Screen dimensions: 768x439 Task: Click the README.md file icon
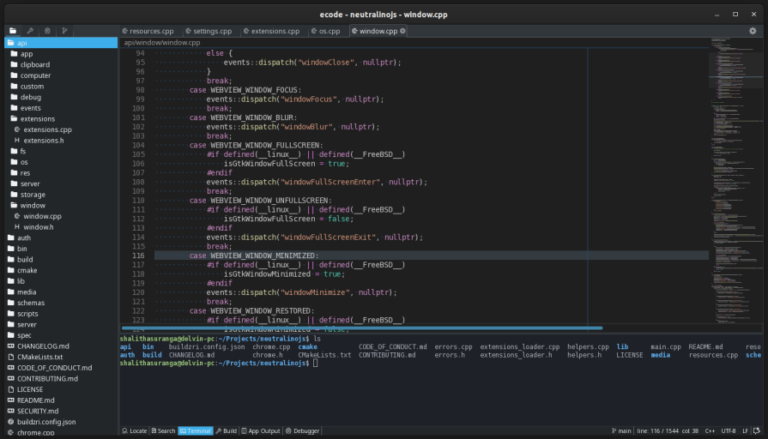coord(11,400)
